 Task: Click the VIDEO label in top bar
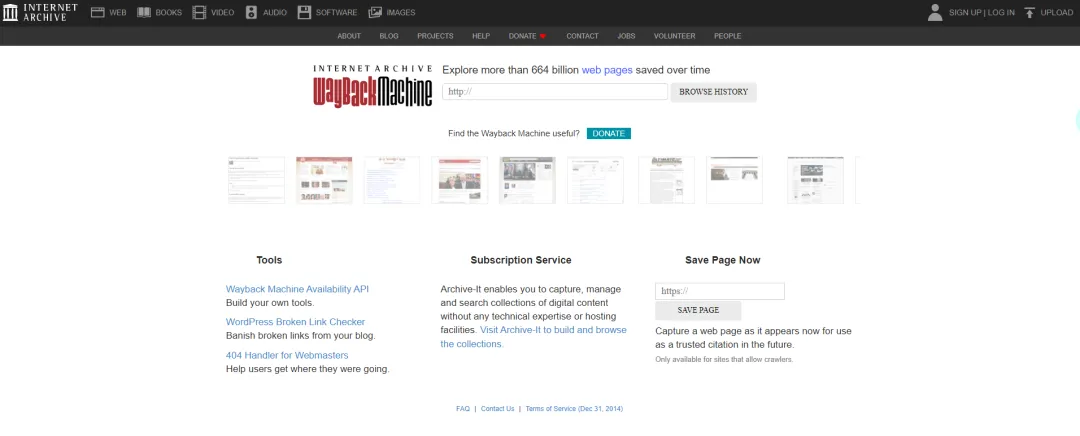click(222, 12)
